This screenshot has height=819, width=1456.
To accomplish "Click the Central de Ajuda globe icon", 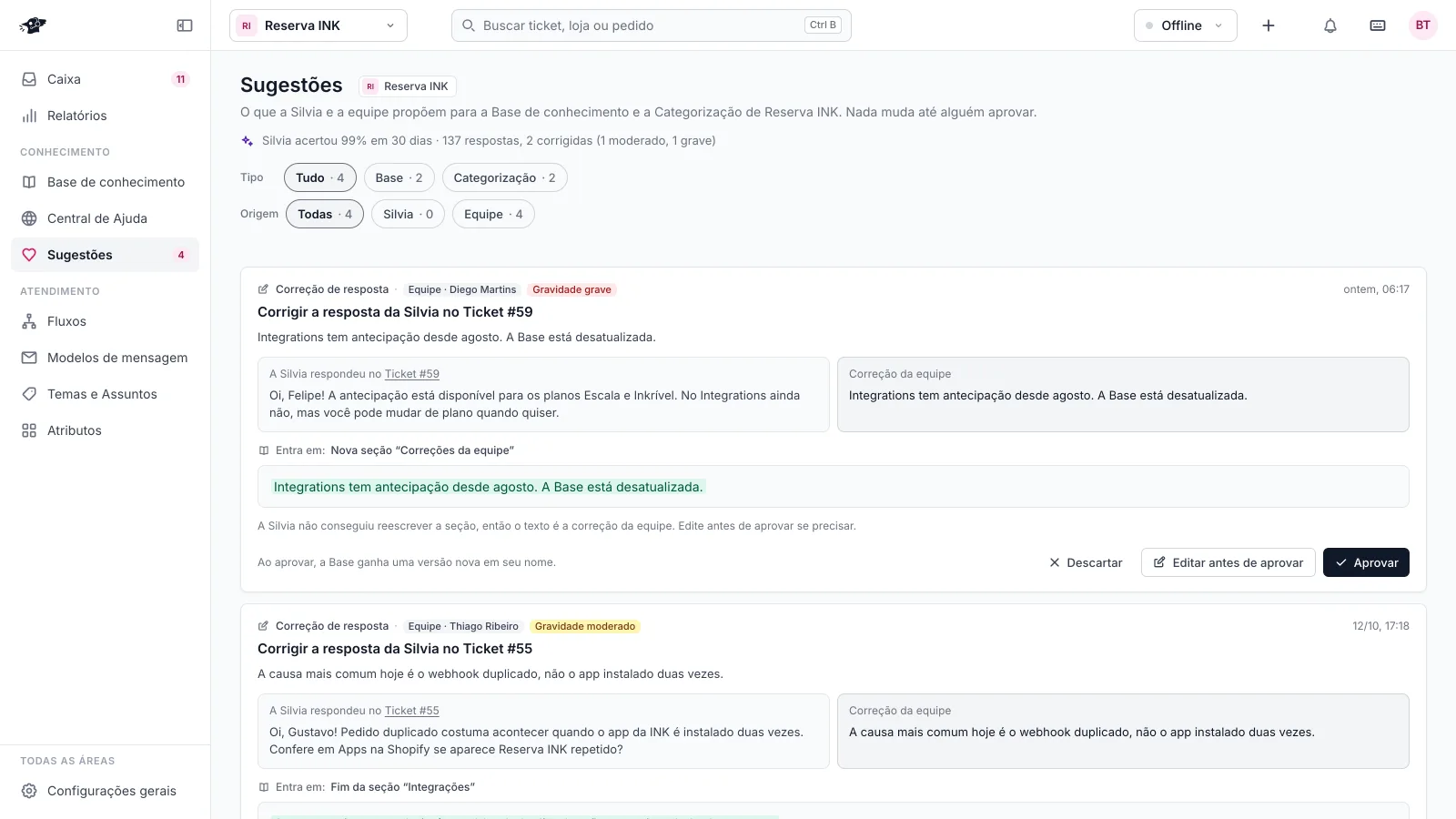I will [29, 218].
